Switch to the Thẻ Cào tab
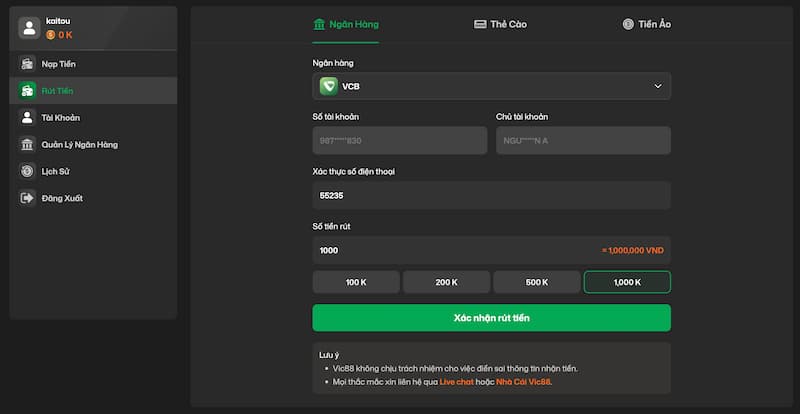This screenshot has width=800, height=414. coord(500,24)
